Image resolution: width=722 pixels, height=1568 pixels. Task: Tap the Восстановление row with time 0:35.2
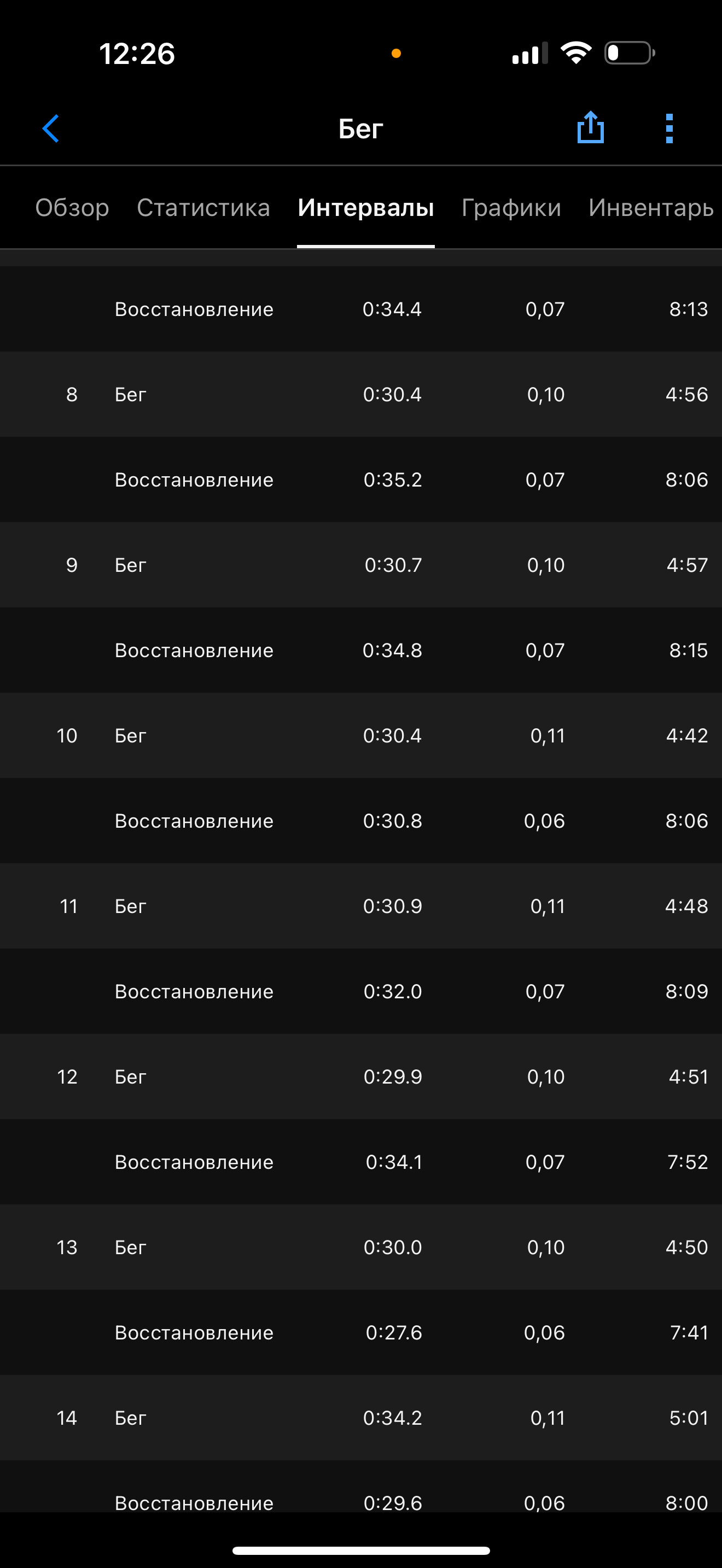click(361, 479)
